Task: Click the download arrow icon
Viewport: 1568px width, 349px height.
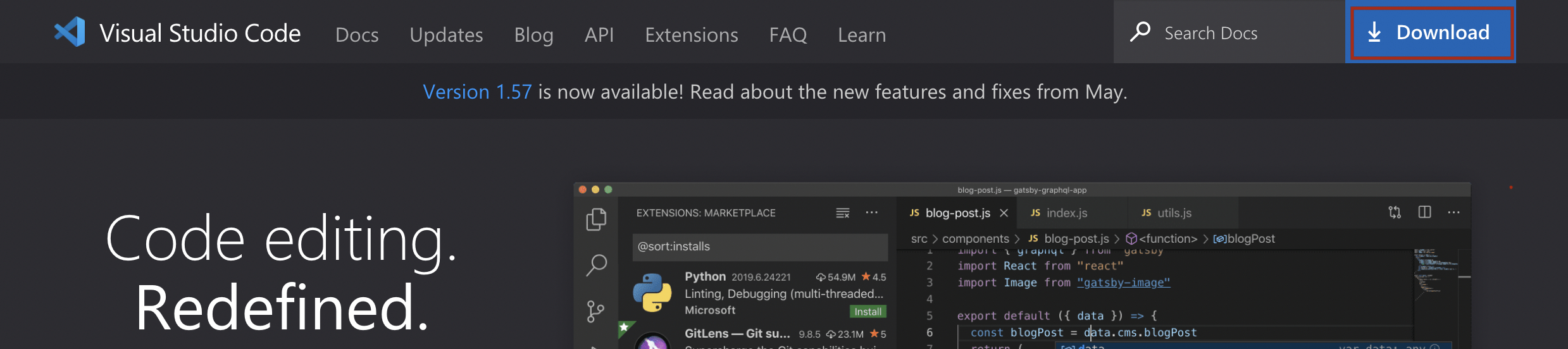Action: (1374, 32)
